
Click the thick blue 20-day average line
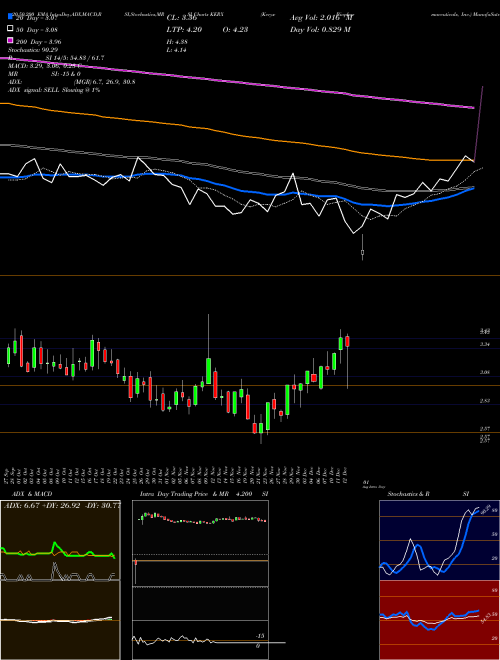[236, 190]
